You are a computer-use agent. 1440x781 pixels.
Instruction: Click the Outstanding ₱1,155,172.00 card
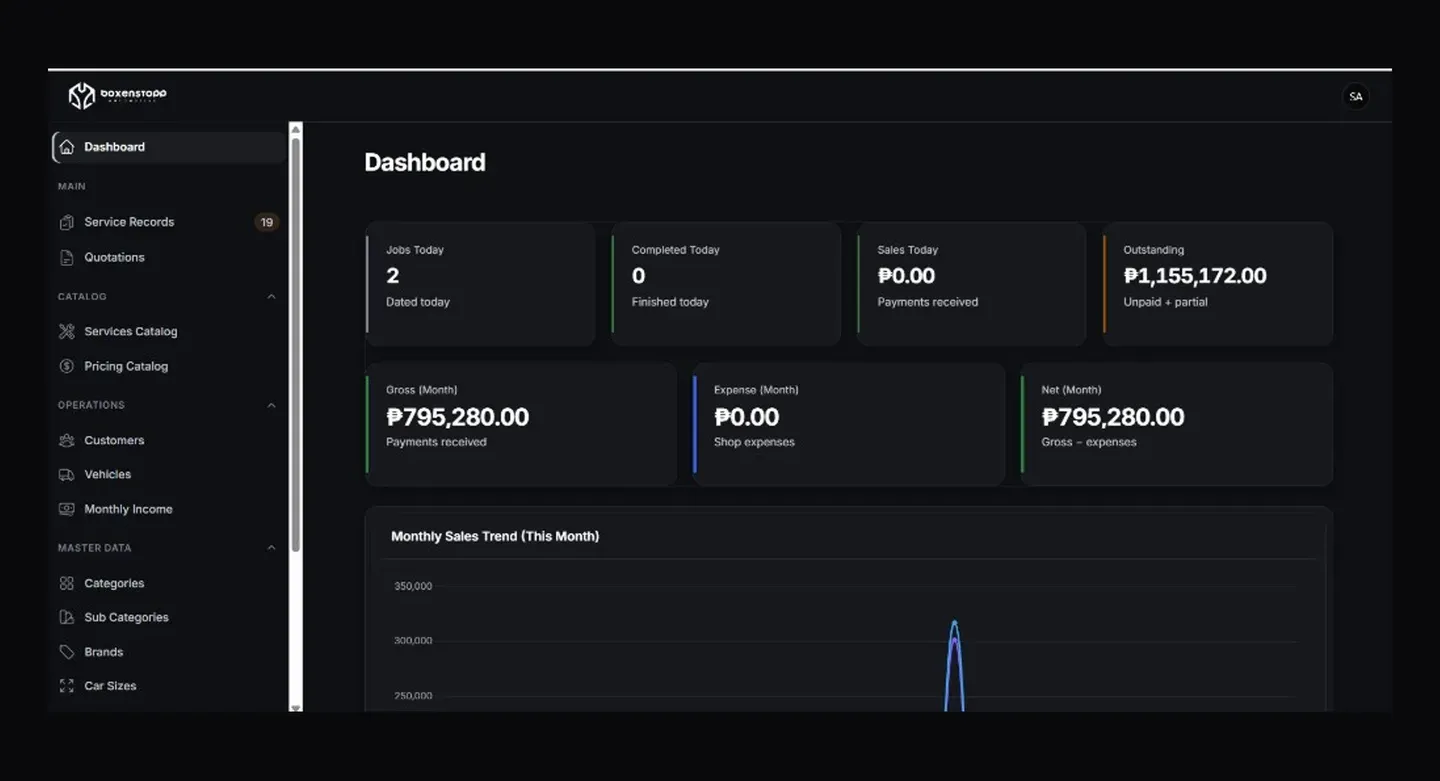click(1217, 284)
